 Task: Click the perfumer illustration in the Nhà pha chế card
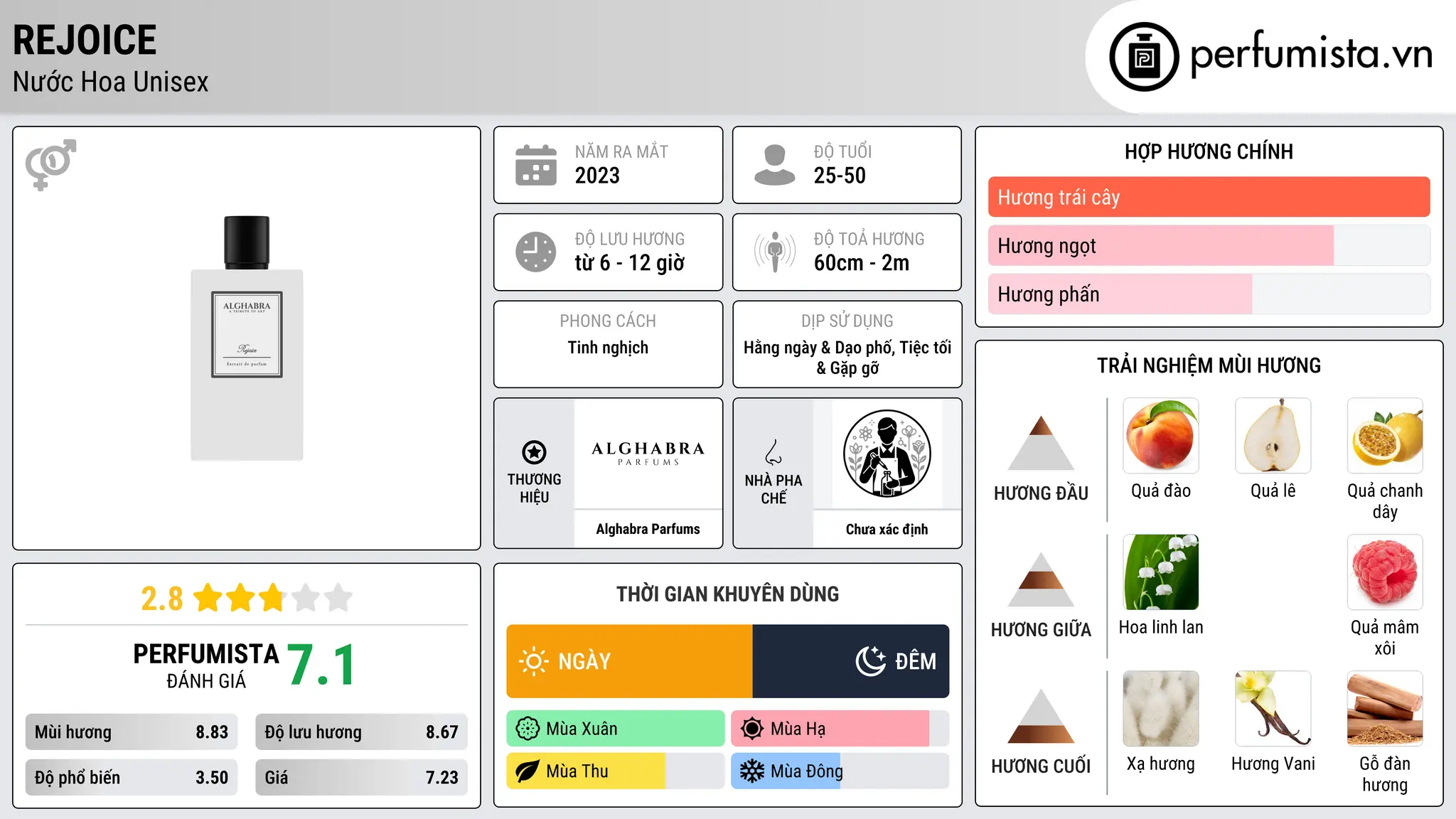coord(887,454)
